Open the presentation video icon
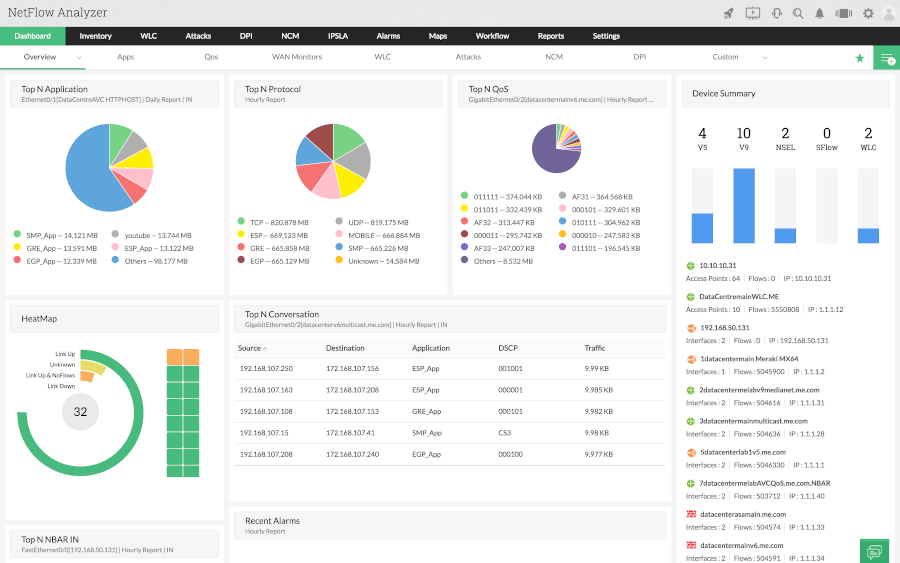The width and height of the screenshot is (900, 563). point(753,13)
